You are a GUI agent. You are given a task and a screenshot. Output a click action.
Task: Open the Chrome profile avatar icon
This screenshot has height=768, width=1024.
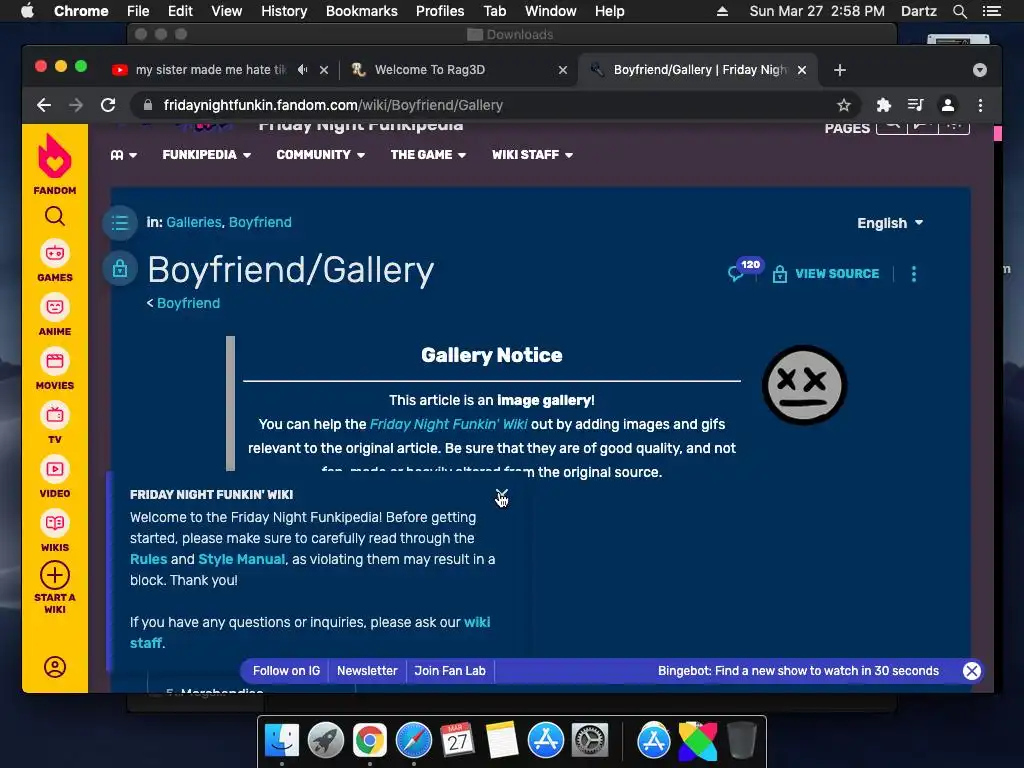tap(948, 105)
